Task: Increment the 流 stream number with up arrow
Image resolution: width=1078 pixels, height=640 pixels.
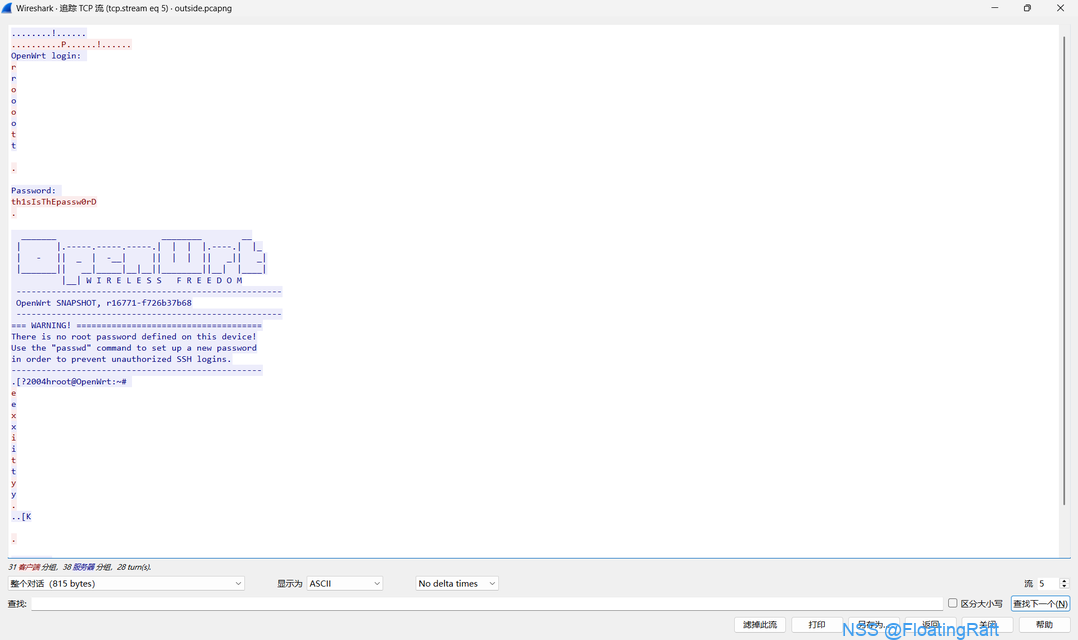Action: [x=1064, y=580]
